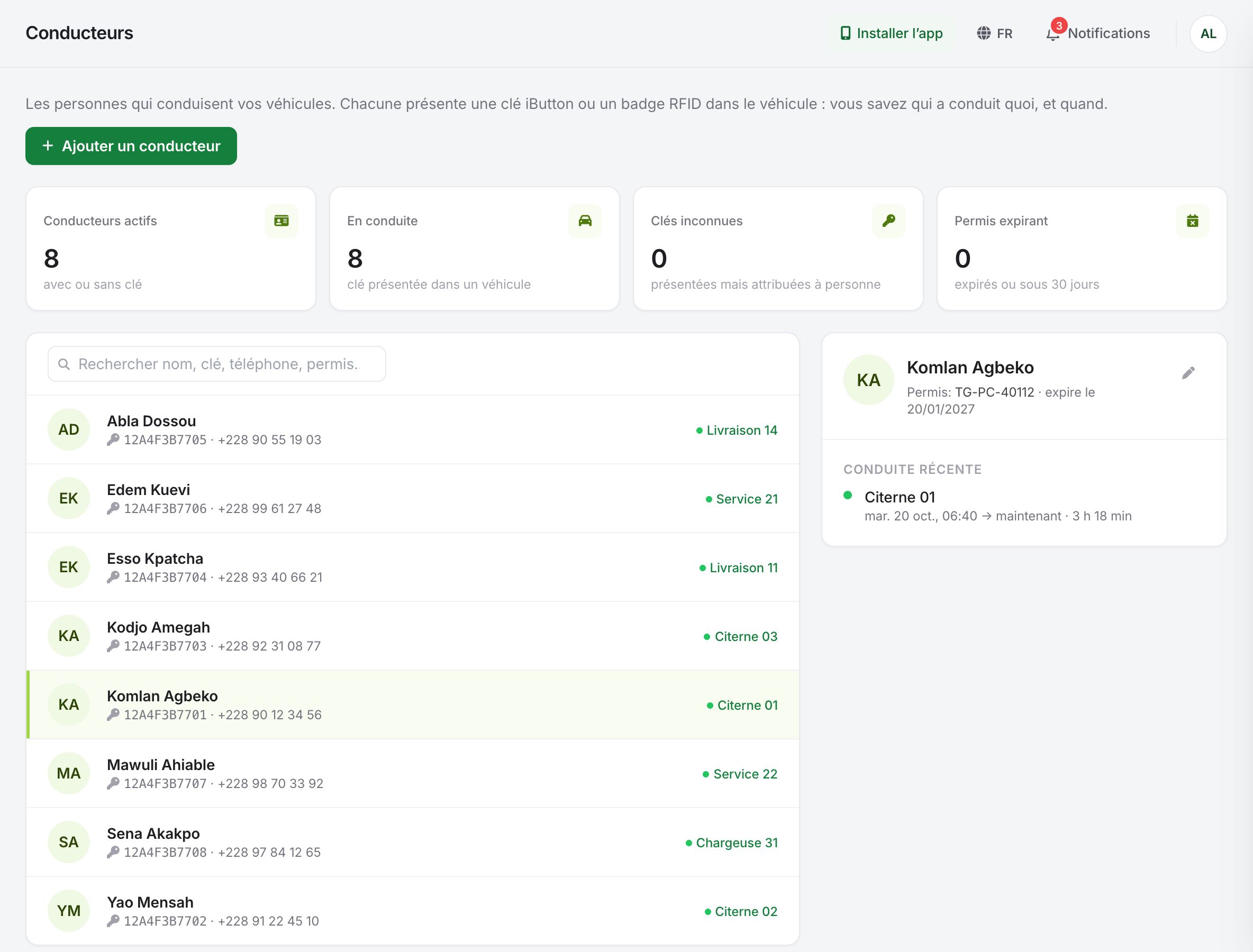Click the key icon beside 12A4F3B7705
This screenshot has height=952, width=1253.
coord(113,440)
